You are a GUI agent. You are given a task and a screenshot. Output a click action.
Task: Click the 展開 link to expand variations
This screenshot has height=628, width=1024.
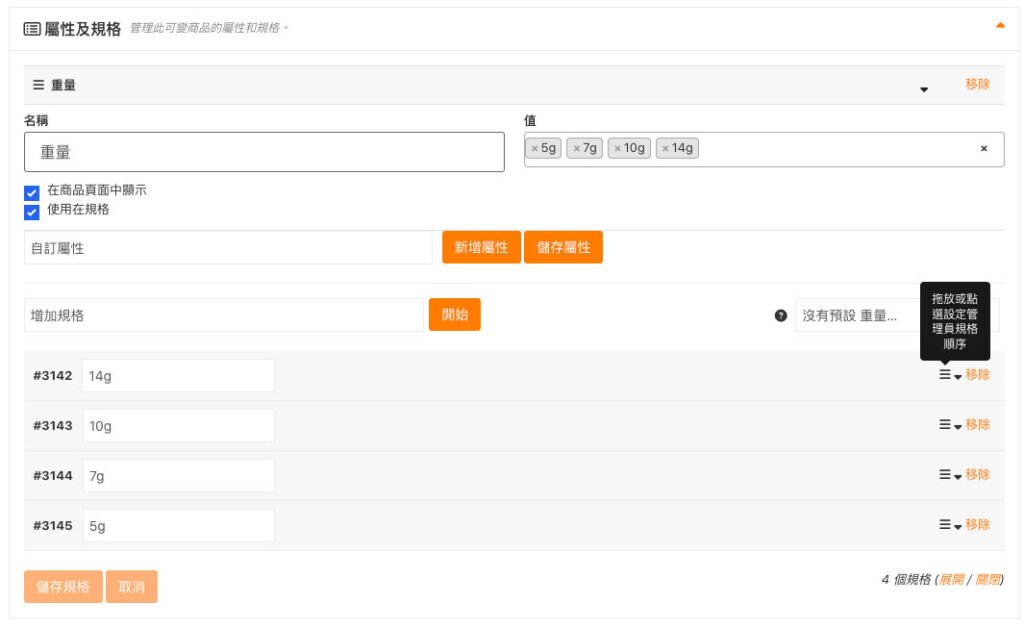point(951,580)
